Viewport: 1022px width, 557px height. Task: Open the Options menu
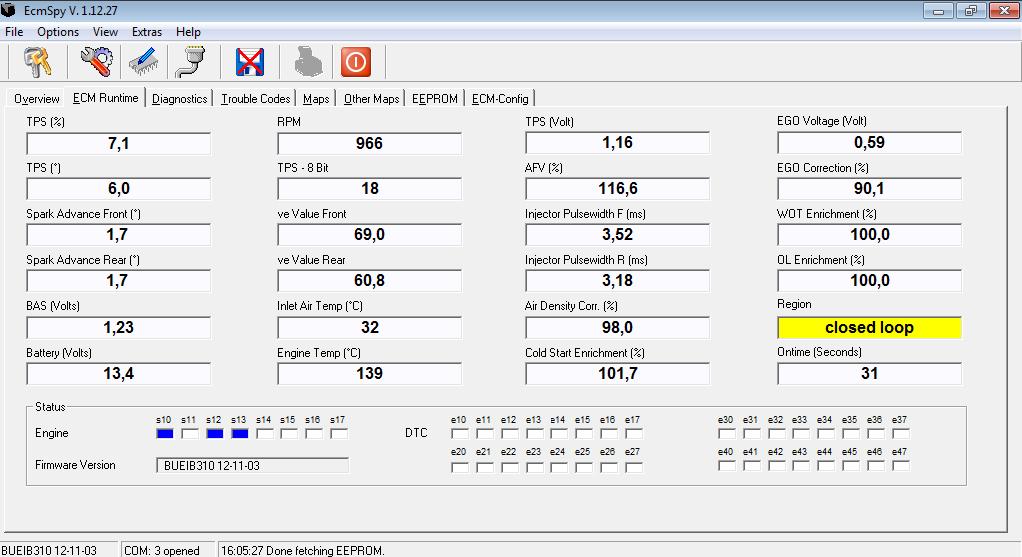[58, 32]
